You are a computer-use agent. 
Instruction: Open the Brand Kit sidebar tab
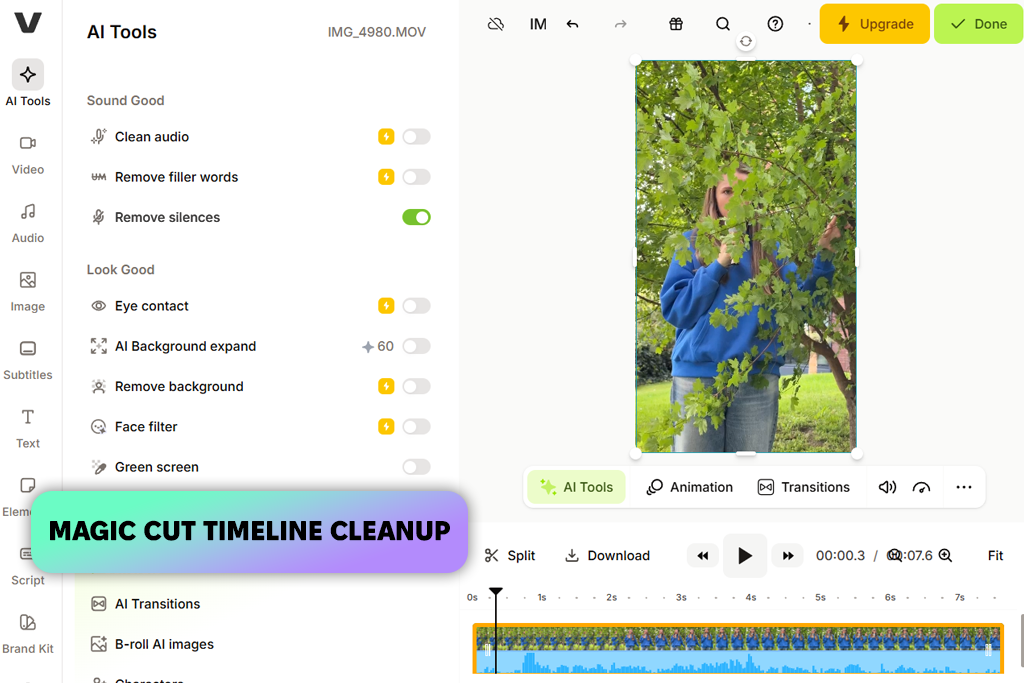(27, 635)
